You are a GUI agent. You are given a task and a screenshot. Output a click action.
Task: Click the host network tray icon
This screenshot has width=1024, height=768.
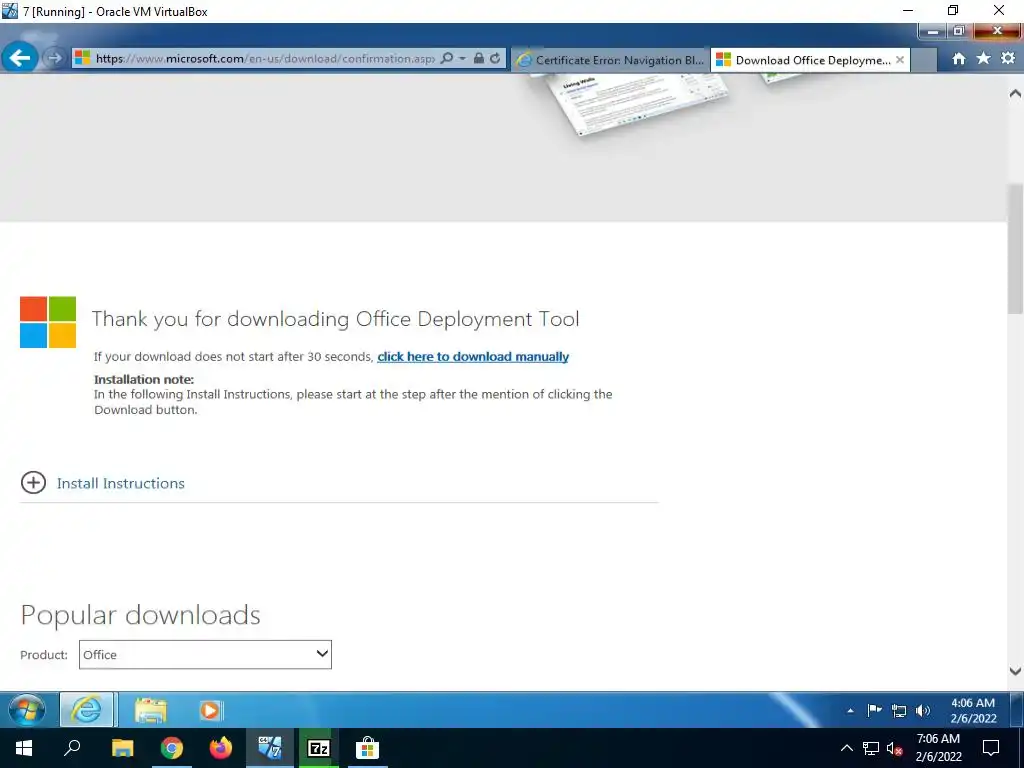(x=871, y=748)
